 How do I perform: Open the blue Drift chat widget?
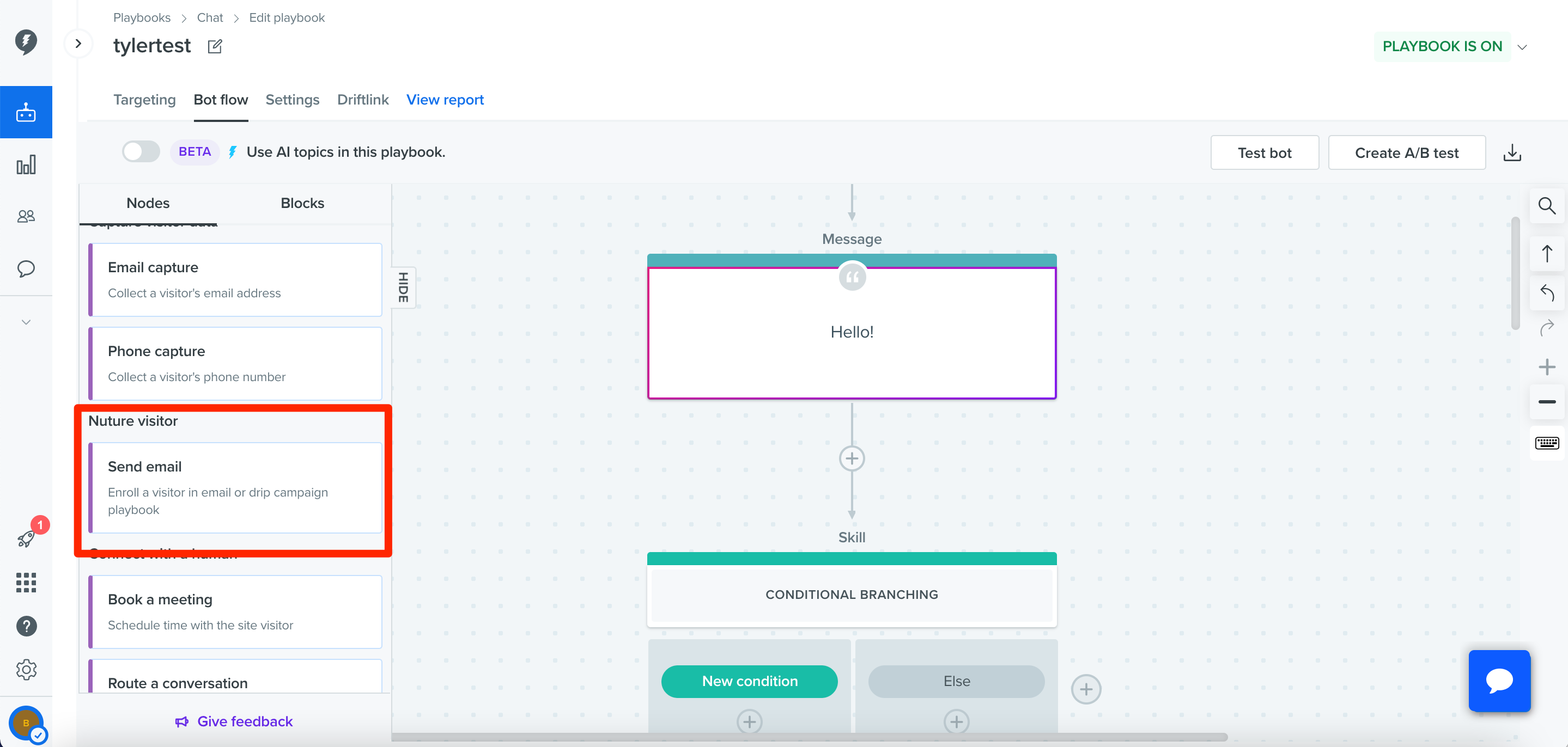point(1499,681)
